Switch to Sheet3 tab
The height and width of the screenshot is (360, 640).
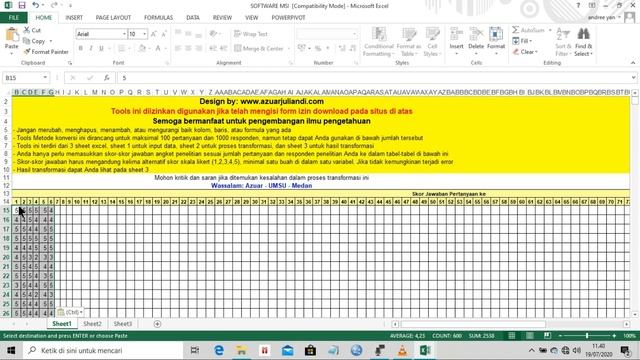(122, 324)
